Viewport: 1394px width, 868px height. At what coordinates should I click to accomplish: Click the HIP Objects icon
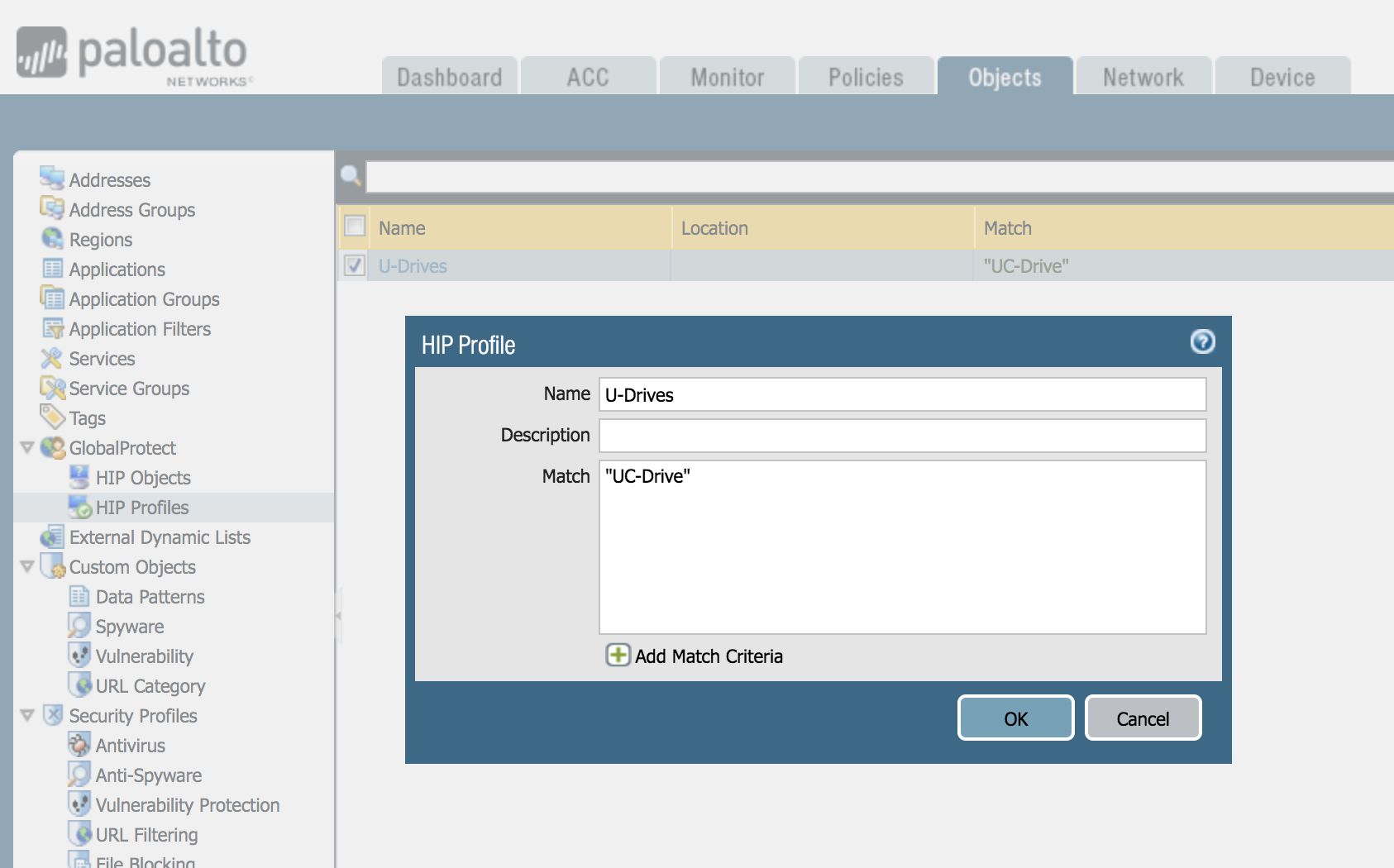(x=79, y=477)
